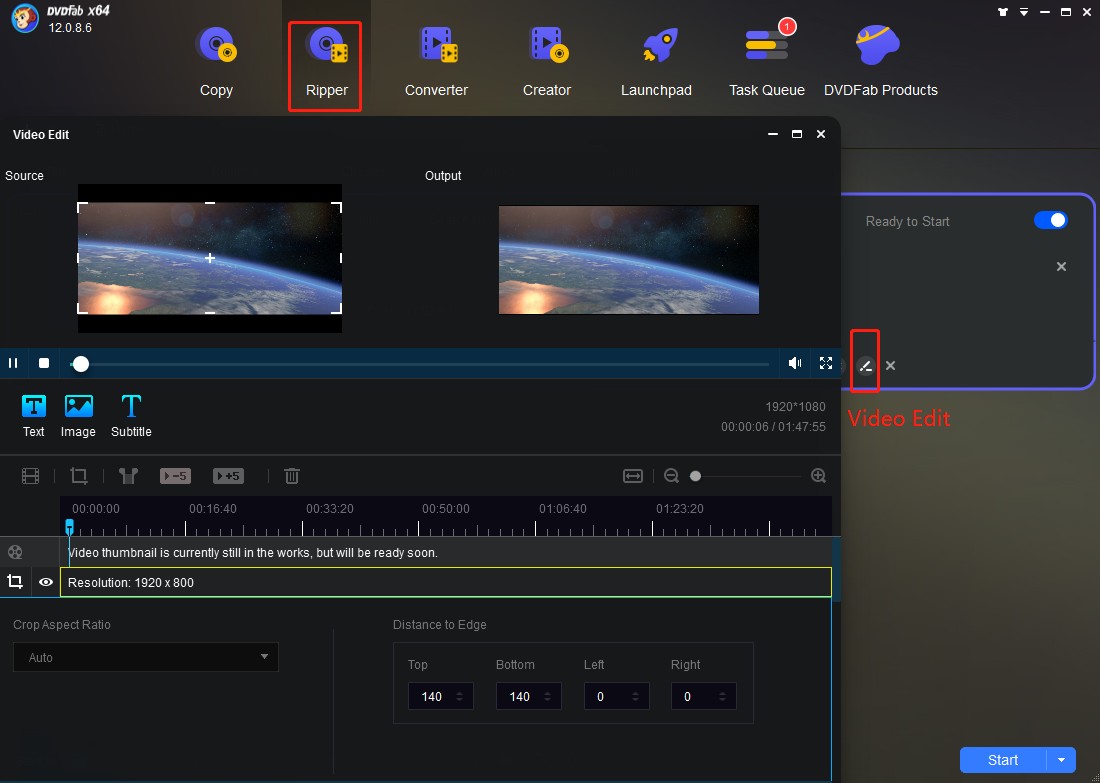Viewport: 1100px width, 783px height.
Task: Click the delete trash icon above the timeline
Action: point(291,475)
